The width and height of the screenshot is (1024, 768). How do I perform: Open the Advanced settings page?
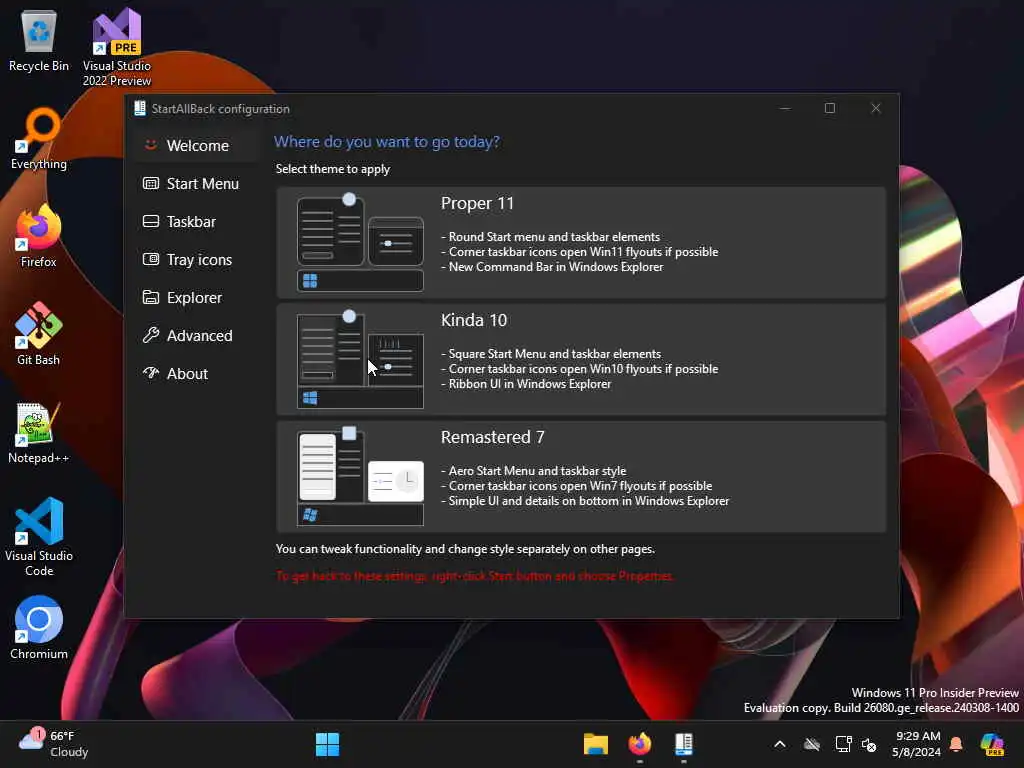[198, 335]
